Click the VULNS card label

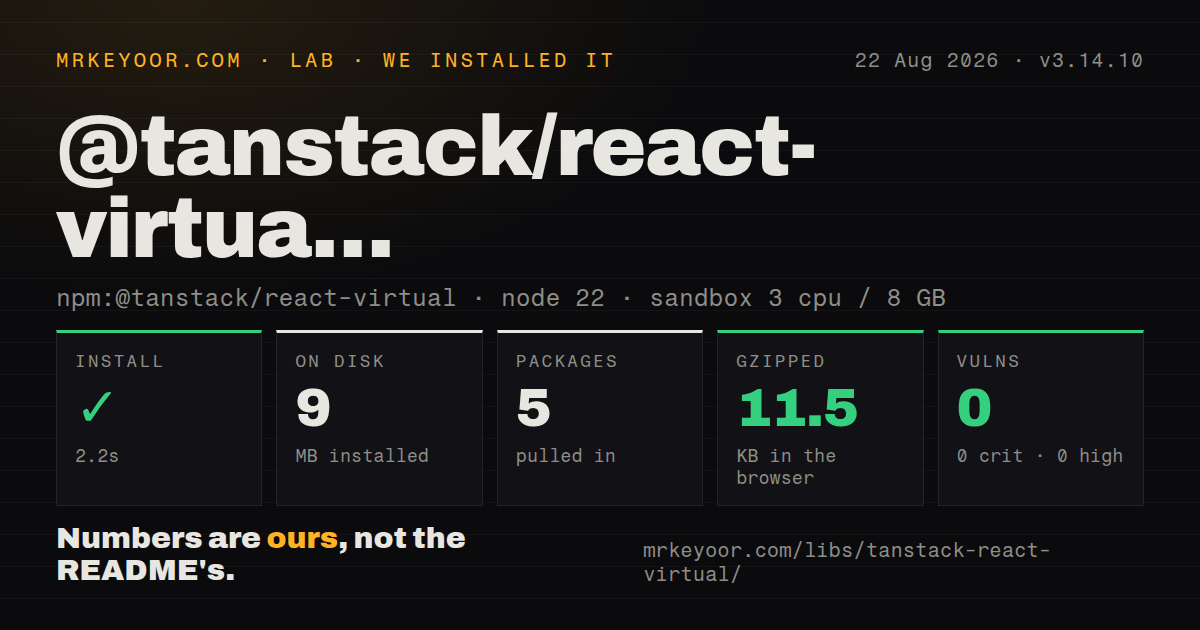click(988, 362)
